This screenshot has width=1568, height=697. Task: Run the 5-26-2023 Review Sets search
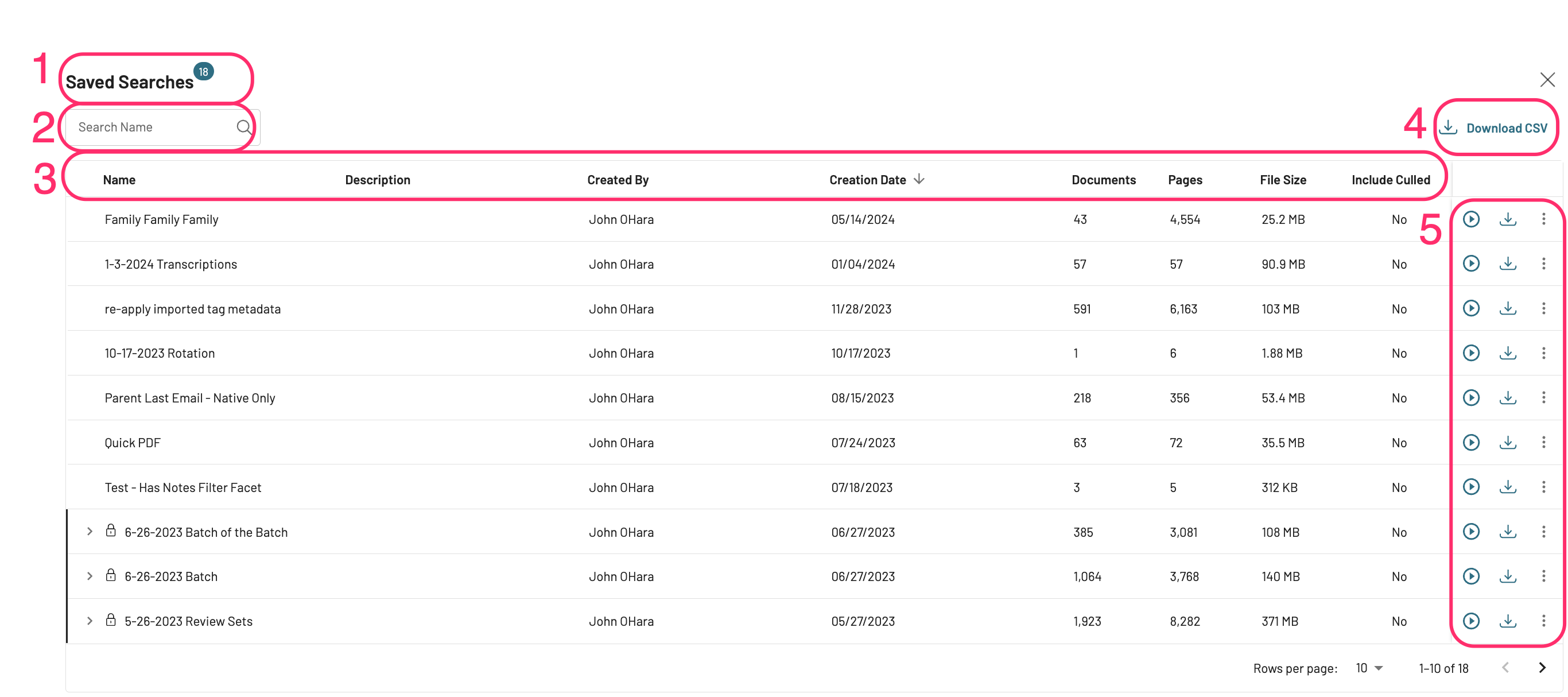tap(1471, 622)
